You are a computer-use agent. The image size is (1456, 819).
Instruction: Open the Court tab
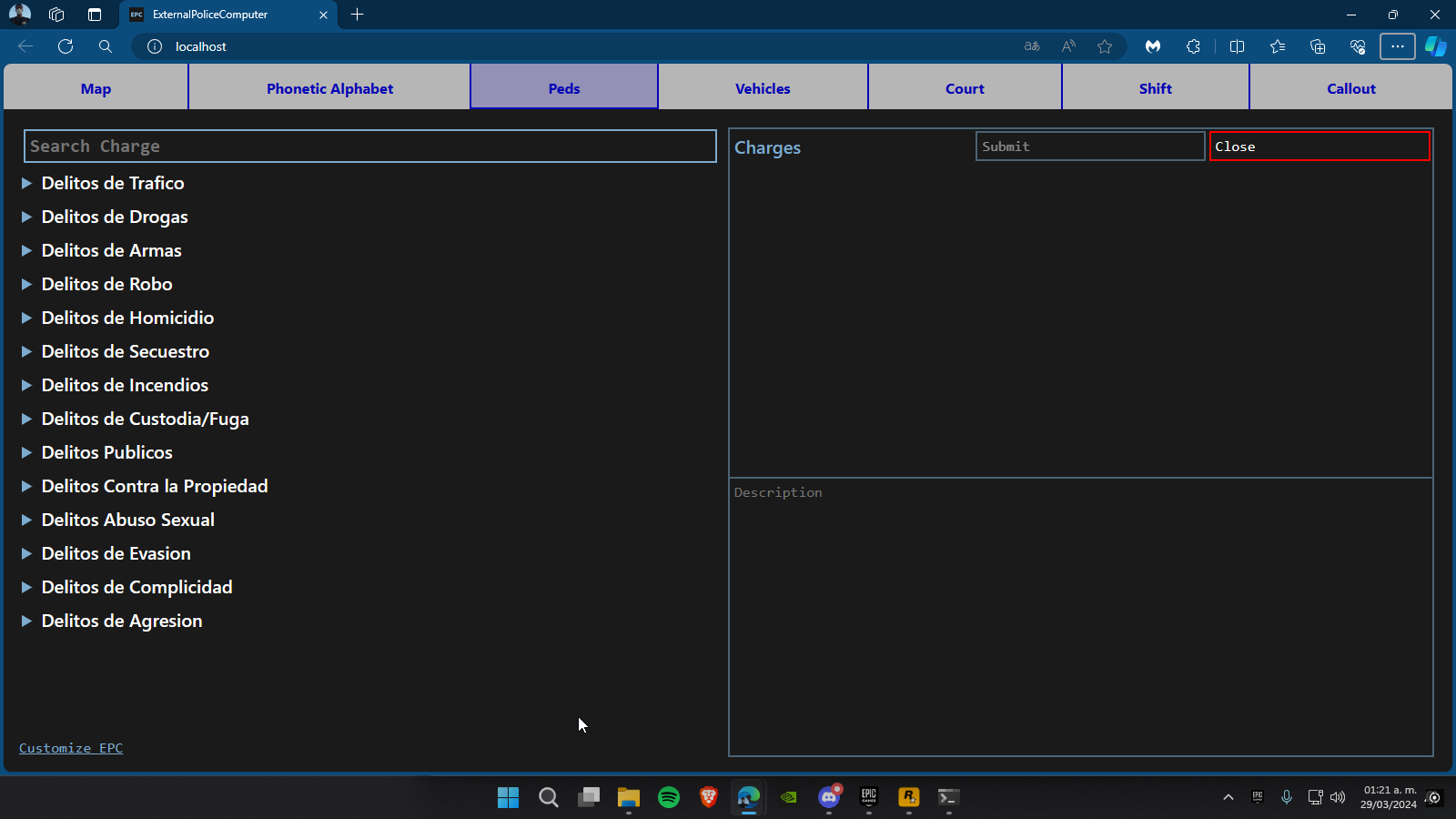965,88
